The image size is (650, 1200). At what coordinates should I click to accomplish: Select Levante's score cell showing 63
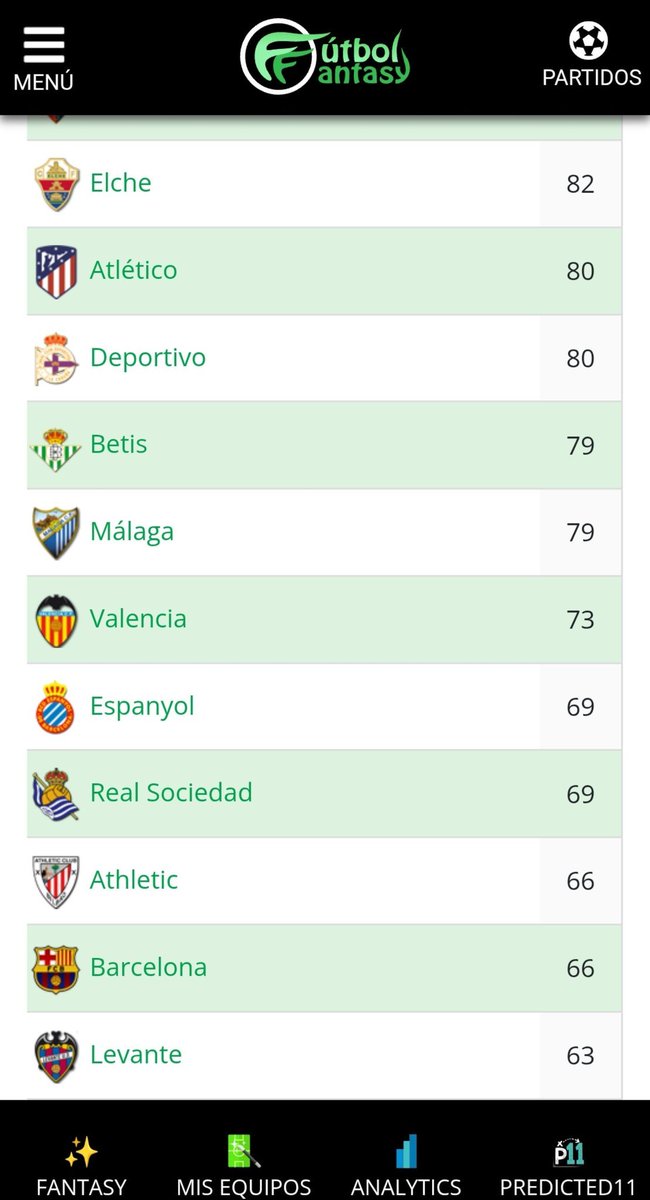click(580, 1056)
